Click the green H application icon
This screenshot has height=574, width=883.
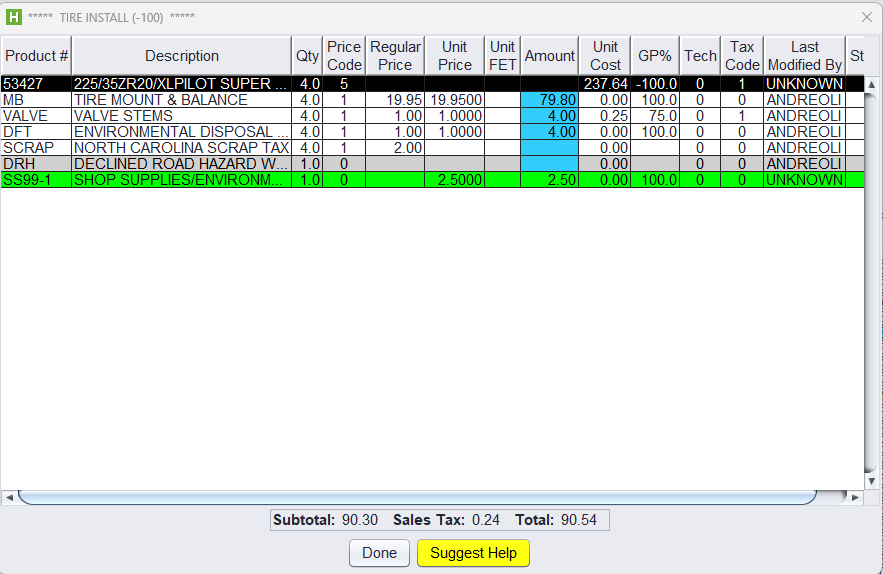pos(14,17)
